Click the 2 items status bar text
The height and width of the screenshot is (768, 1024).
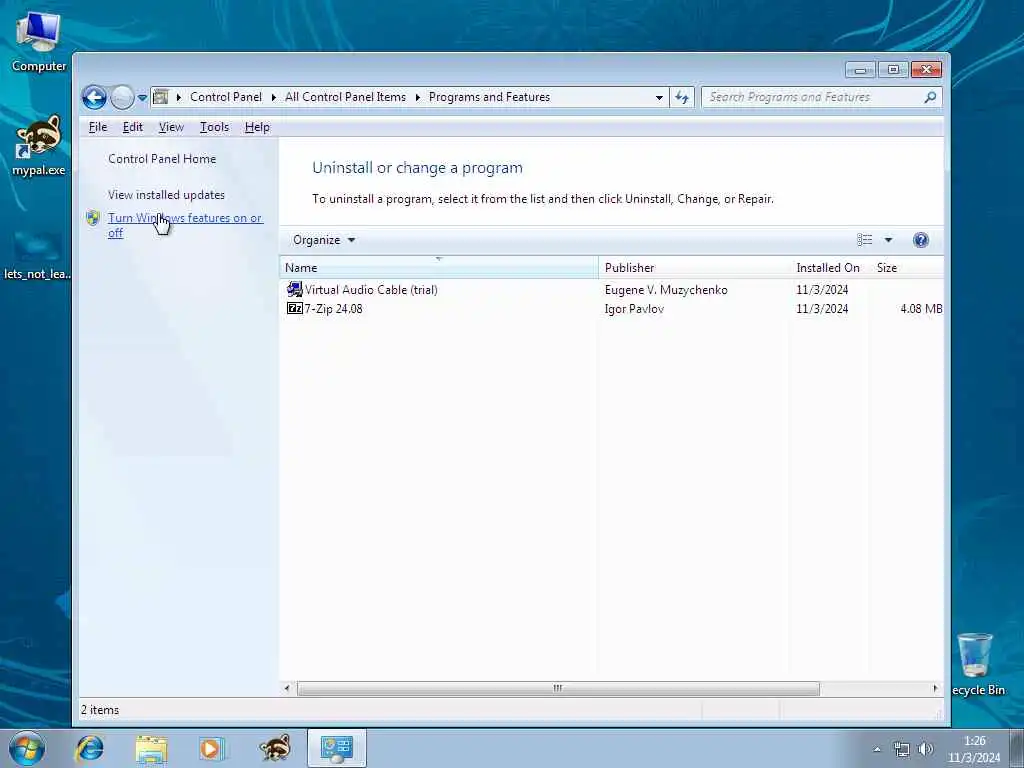(x=100, y=710)
